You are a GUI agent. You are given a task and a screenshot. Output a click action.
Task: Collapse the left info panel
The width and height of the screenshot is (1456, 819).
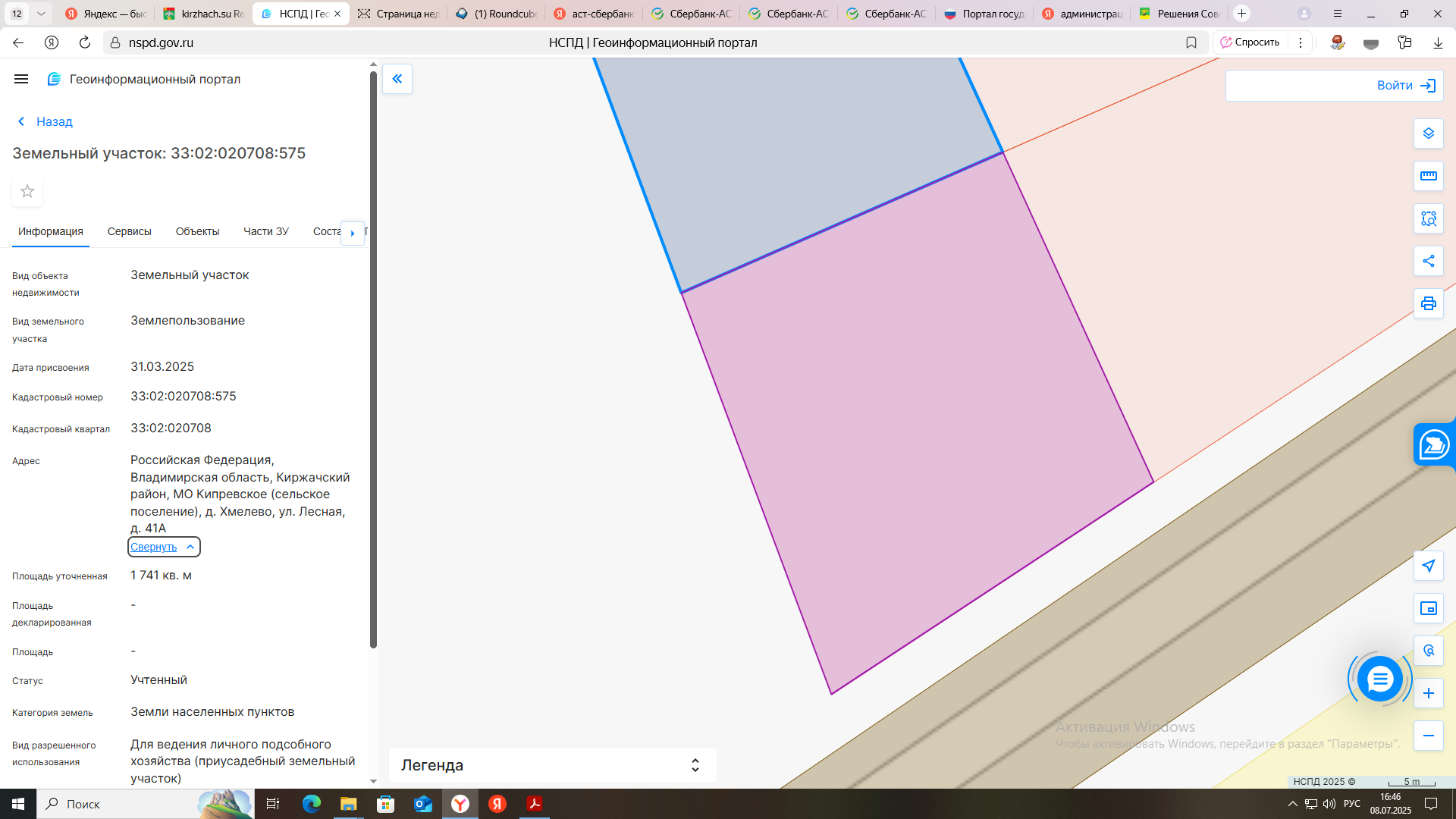(397, 79)
